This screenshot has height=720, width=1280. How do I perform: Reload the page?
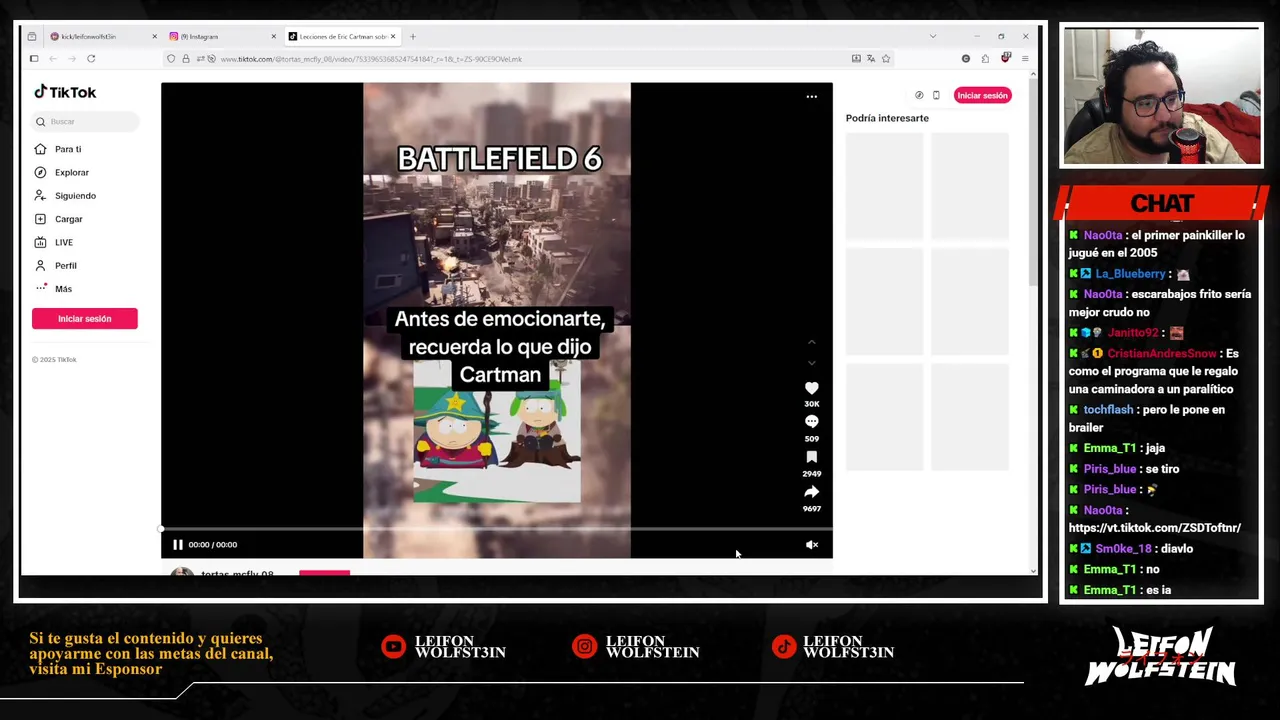[x=91, y=59]
